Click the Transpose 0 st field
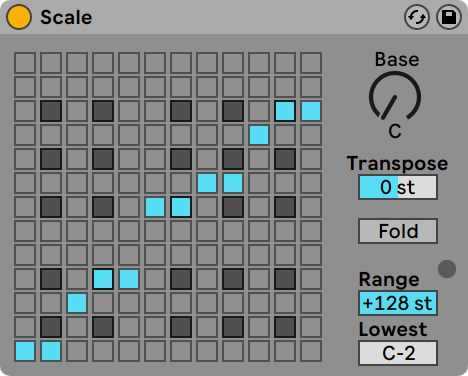468x376 pixels. coord(398,187)
